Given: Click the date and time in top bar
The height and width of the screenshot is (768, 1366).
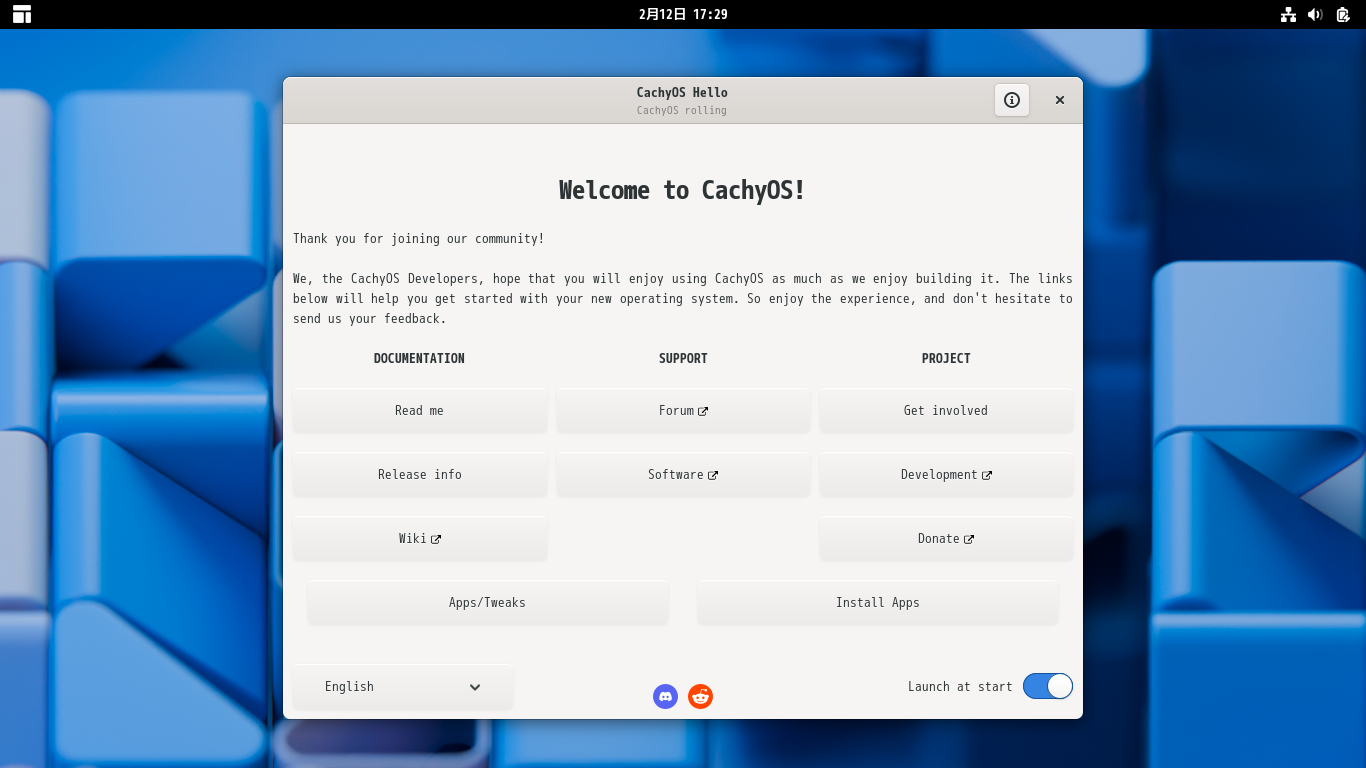Looking at the screenshot, I should pos(683,14).
